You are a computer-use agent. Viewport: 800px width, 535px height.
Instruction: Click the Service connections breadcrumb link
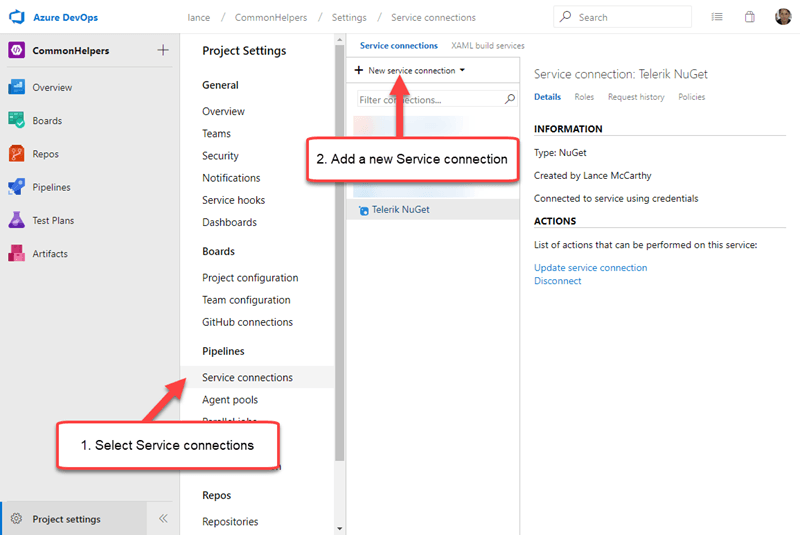433,17
